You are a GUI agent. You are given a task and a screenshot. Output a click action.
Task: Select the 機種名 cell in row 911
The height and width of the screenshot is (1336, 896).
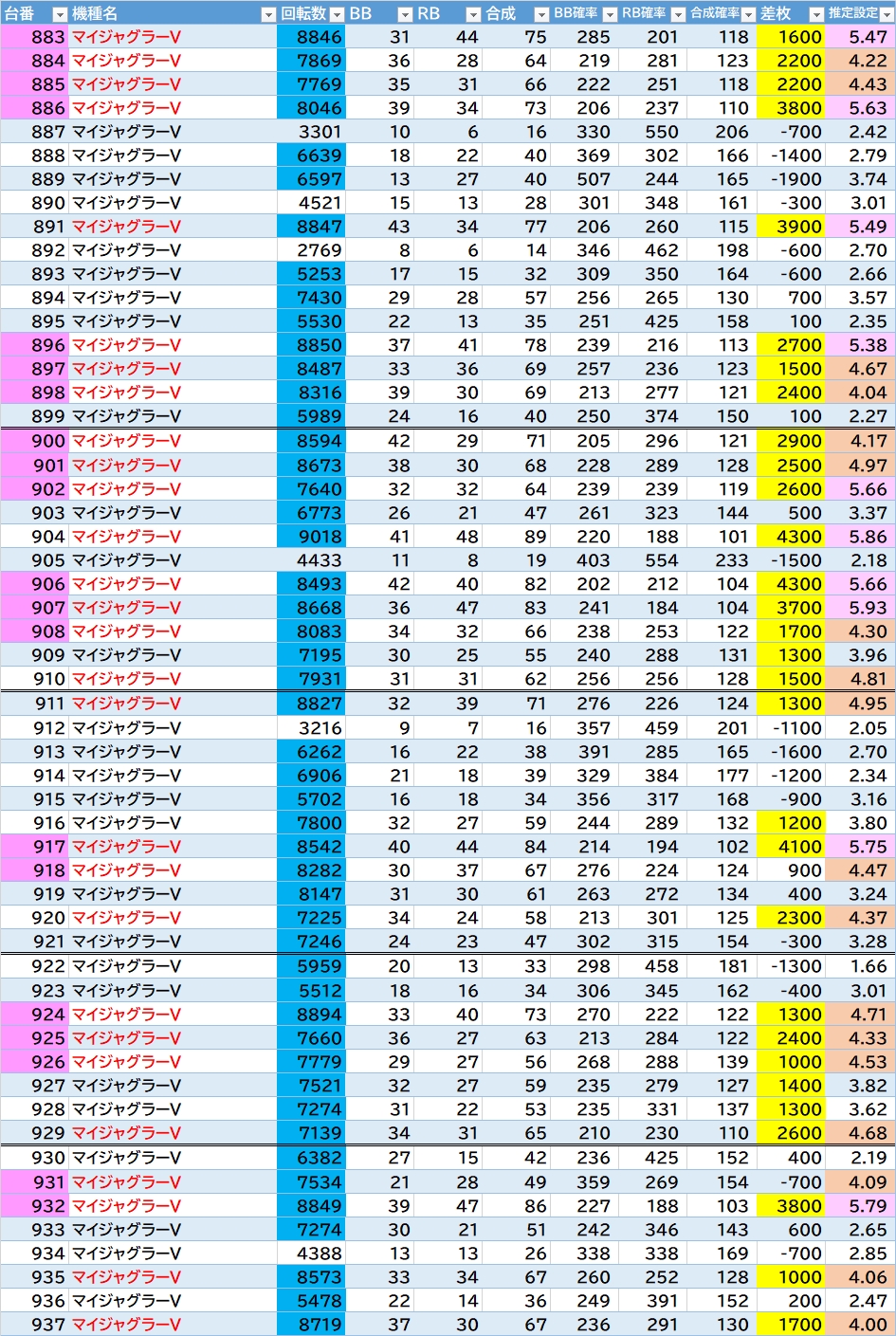tap(174, 704)
